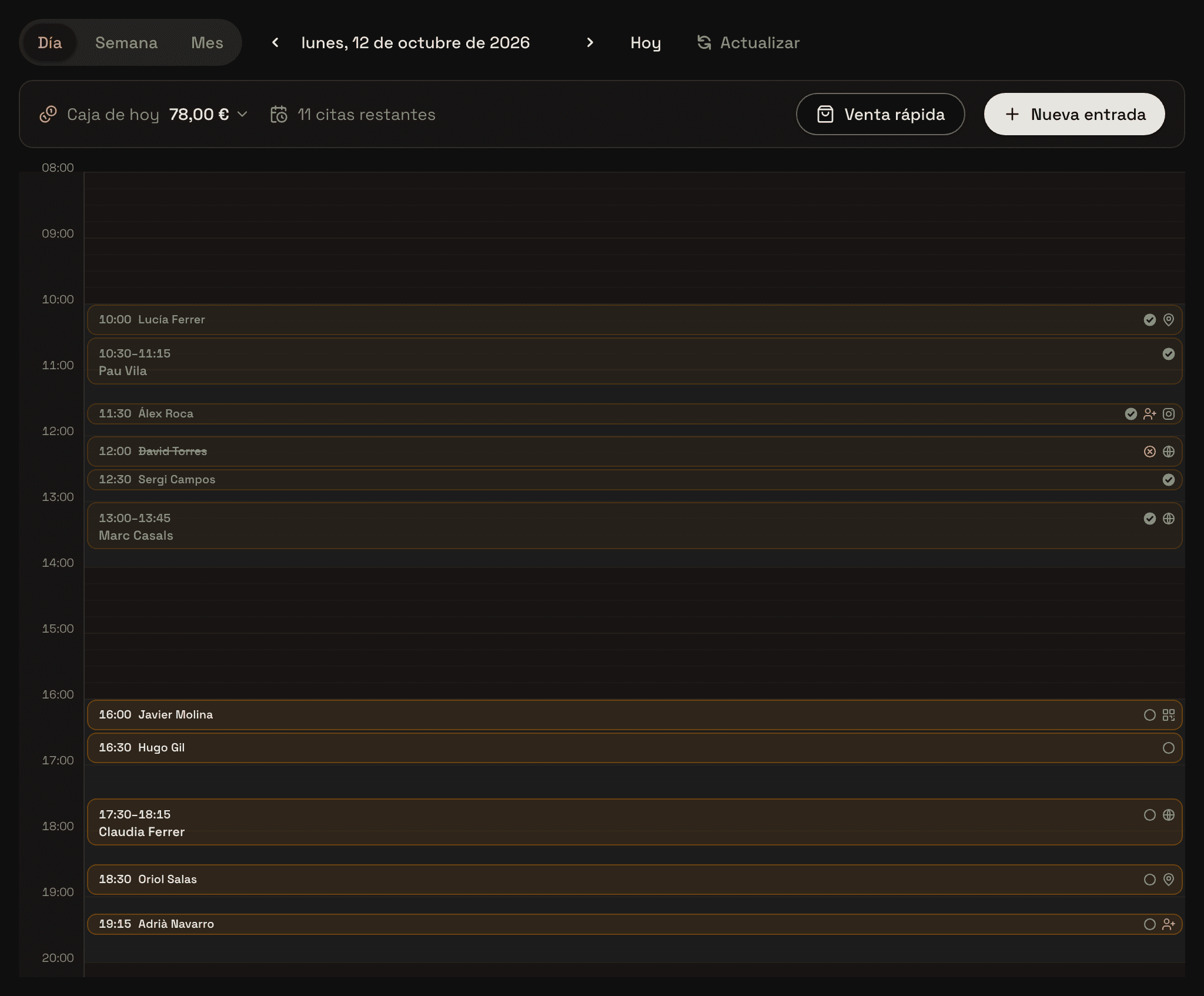Image resolution: width=1204 pixels, height=996 pixels.
Task: Toggle Claudia Ferrer's status circle
Action: tap(1150, 815)
